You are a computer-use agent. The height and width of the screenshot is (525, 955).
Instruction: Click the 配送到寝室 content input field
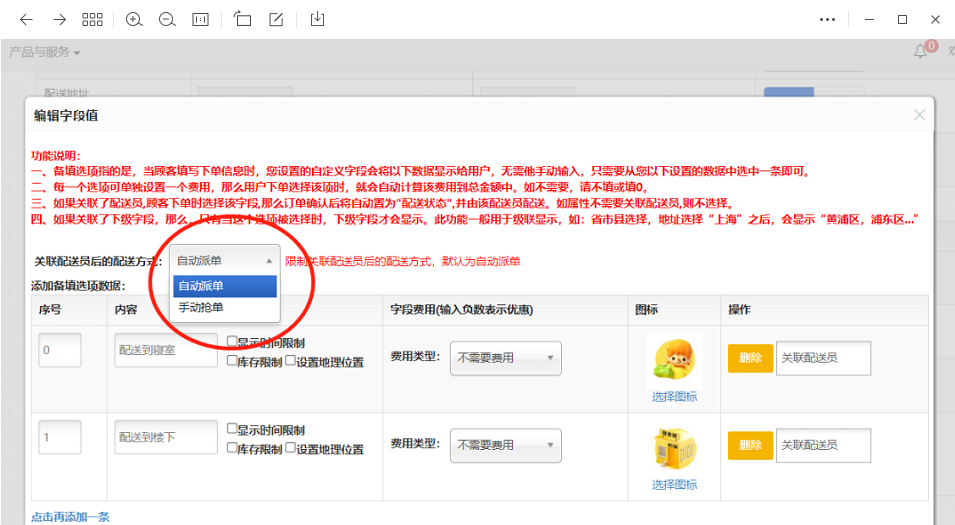[166, 350]
